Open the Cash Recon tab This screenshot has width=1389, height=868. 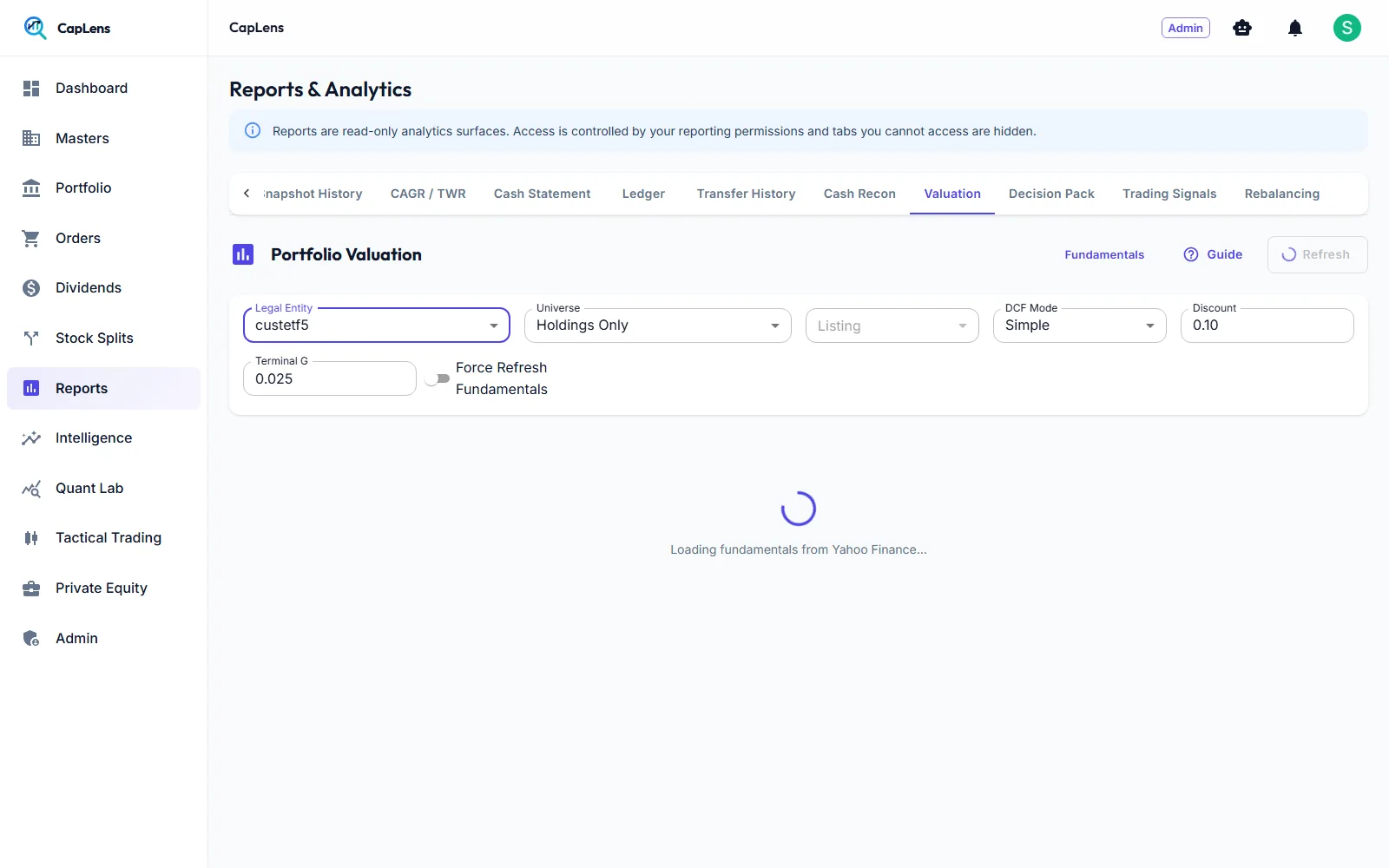(x=859, y=194)
